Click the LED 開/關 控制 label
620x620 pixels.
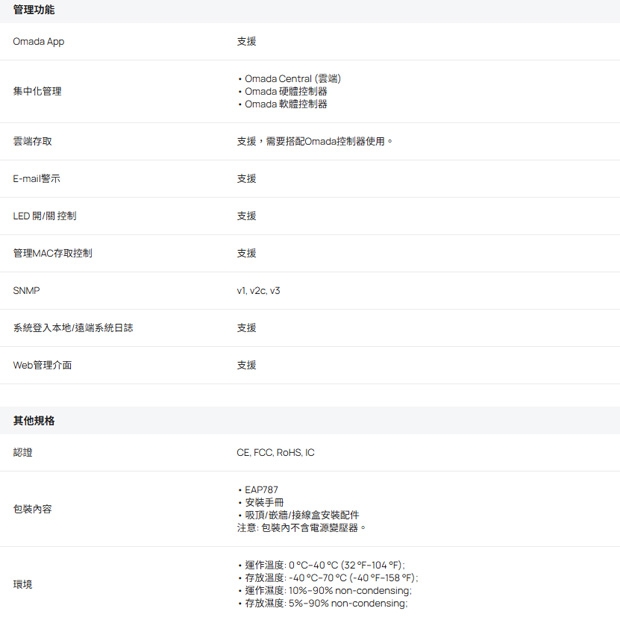[45, 216]
